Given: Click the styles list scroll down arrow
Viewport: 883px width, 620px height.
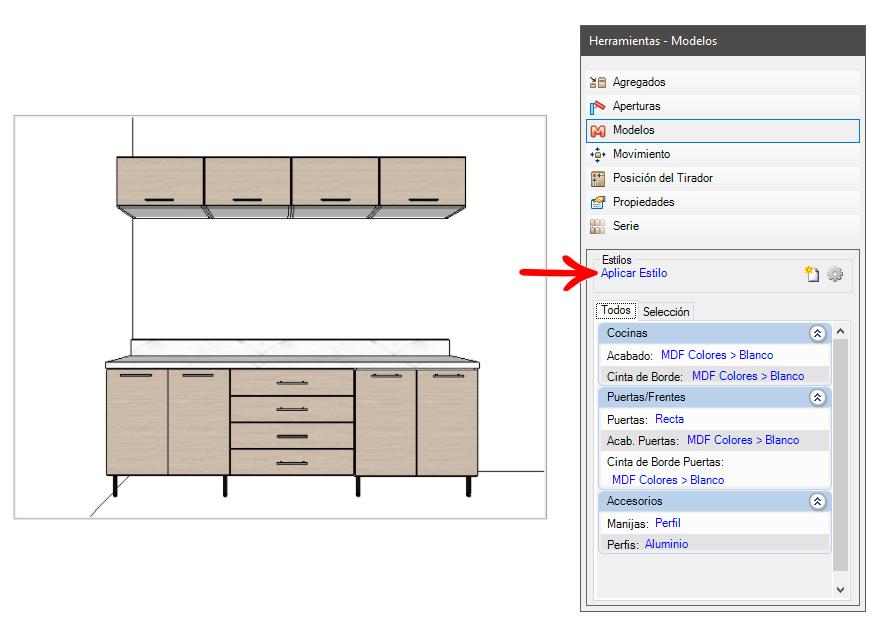Looking at the screenshot, I should (840, 590).
